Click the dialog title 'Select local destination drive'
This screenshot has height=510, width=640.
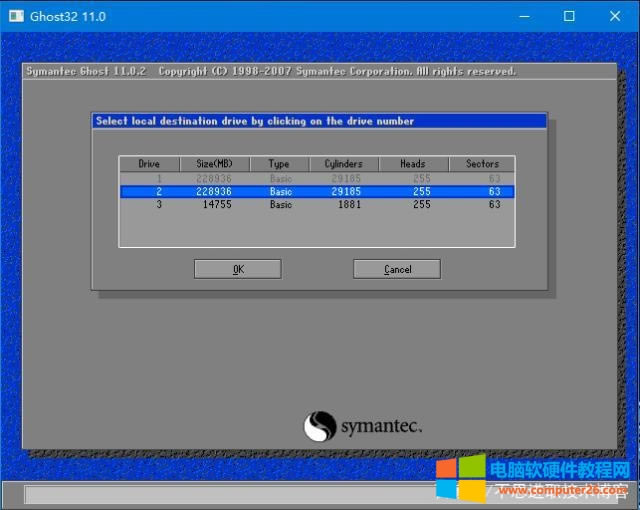(255, 121)
